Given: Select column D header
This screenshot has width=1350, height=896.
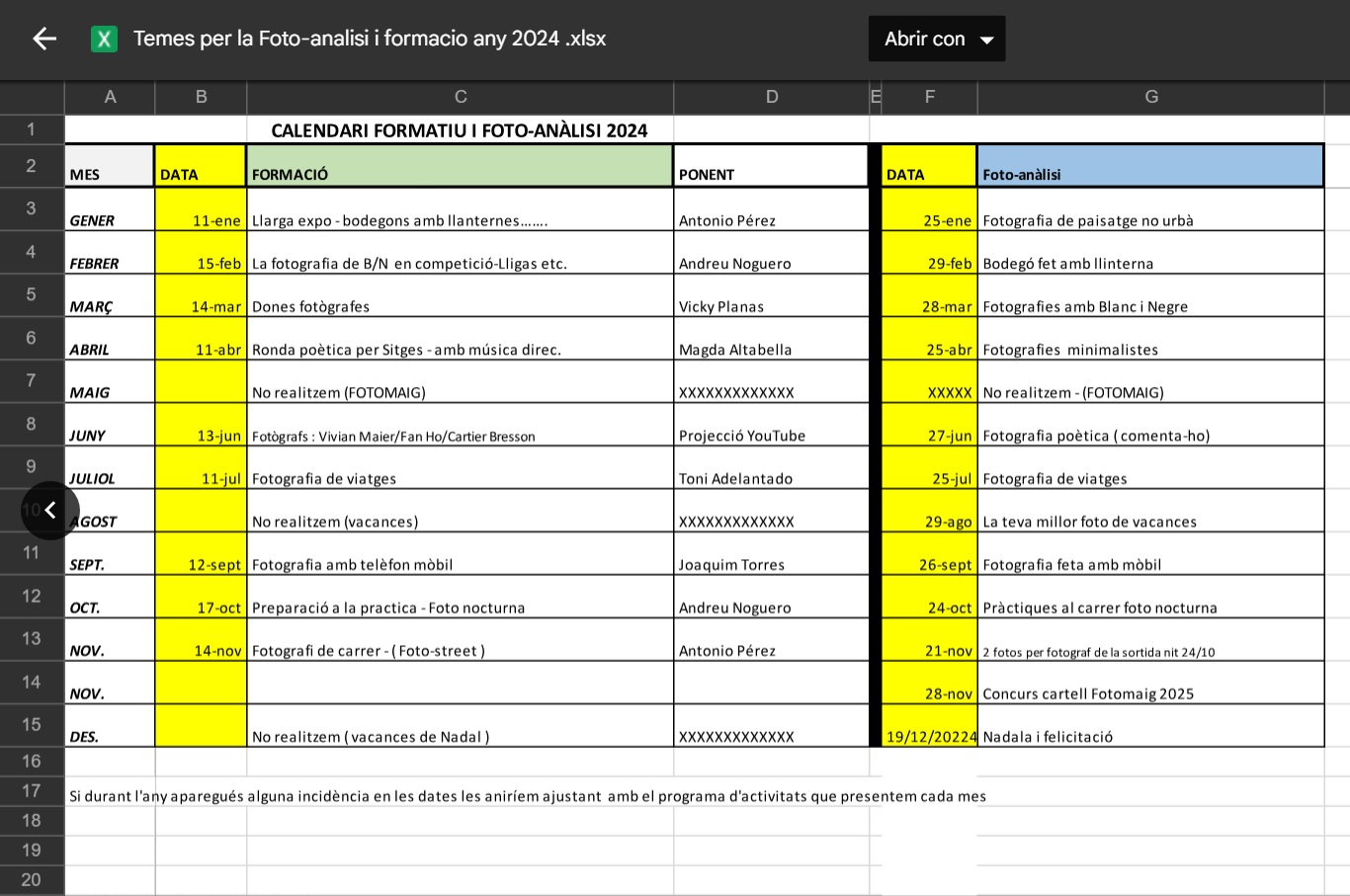Looking at the screenshot, I should pos(772,97).
